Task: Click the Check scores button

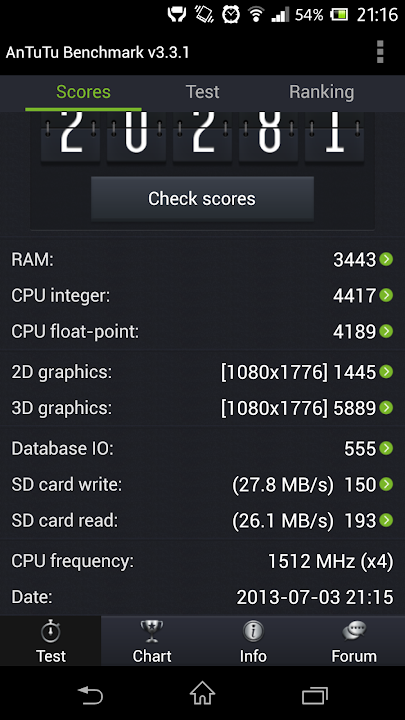Action: [202, 198]
